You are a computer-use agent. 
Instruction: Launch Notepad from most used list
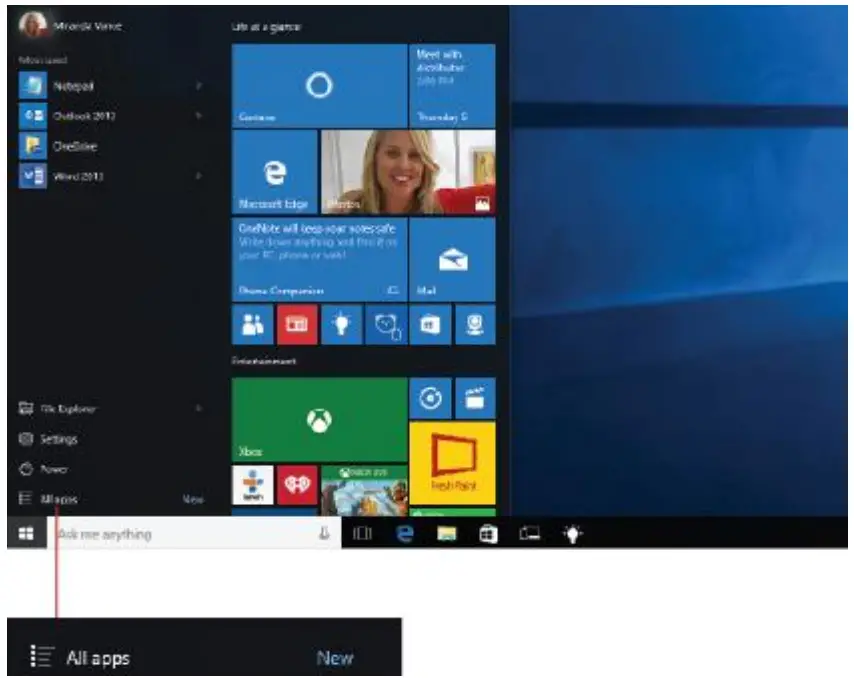point(112,86)
